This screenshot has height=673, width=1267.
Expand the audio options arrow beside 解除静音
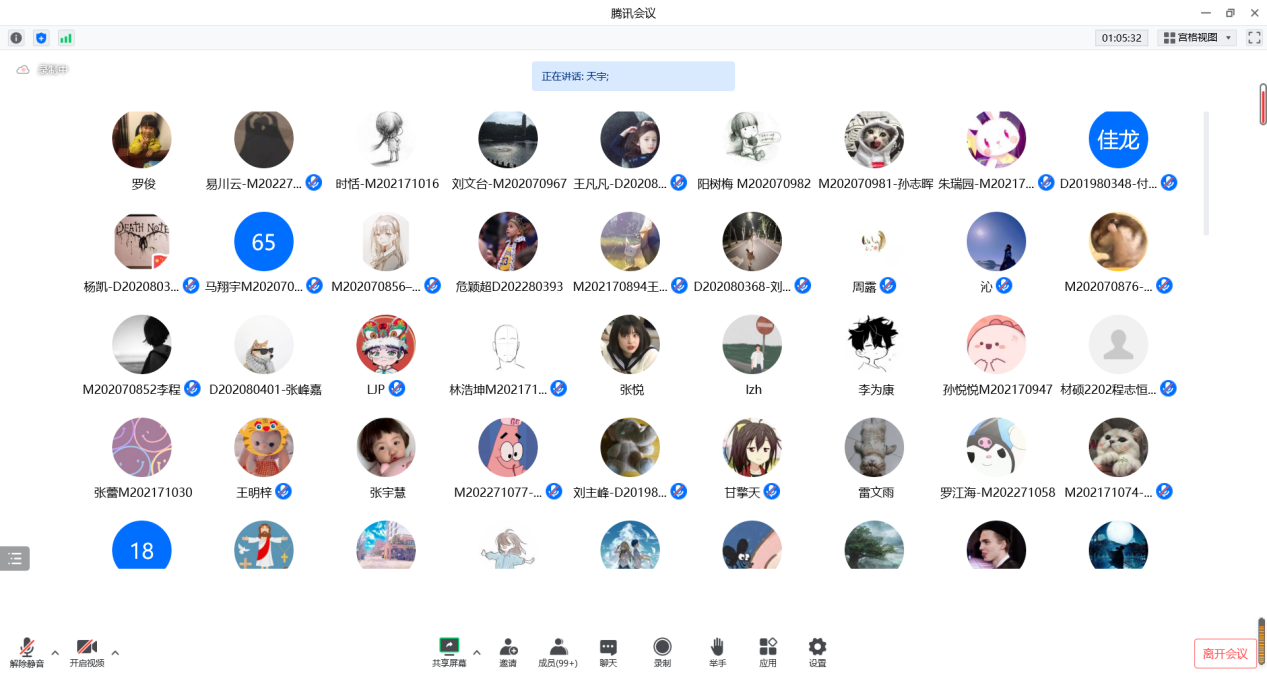click(55, 653)
